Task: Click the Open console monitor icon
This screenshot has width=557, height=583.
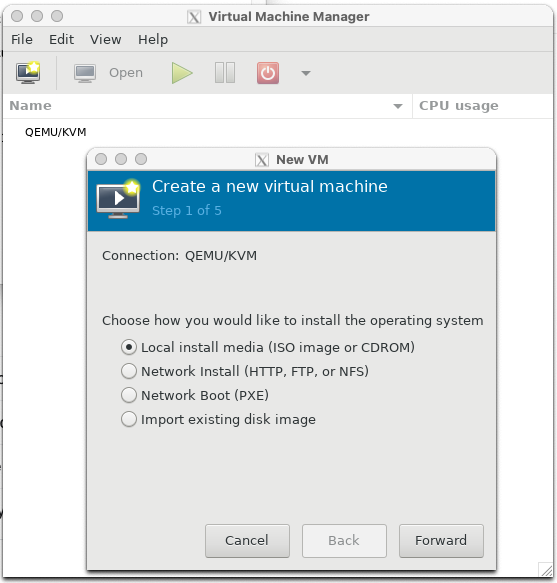Action: click(85, 73)
